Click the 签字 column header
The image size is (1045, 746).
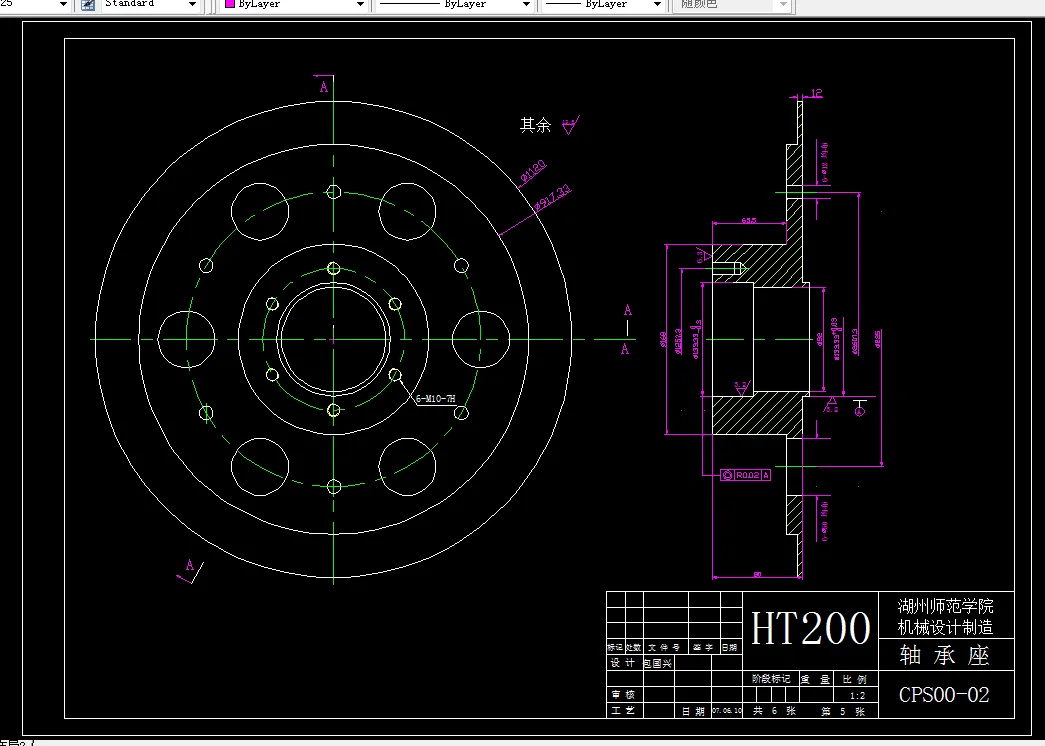coord(702,647)
